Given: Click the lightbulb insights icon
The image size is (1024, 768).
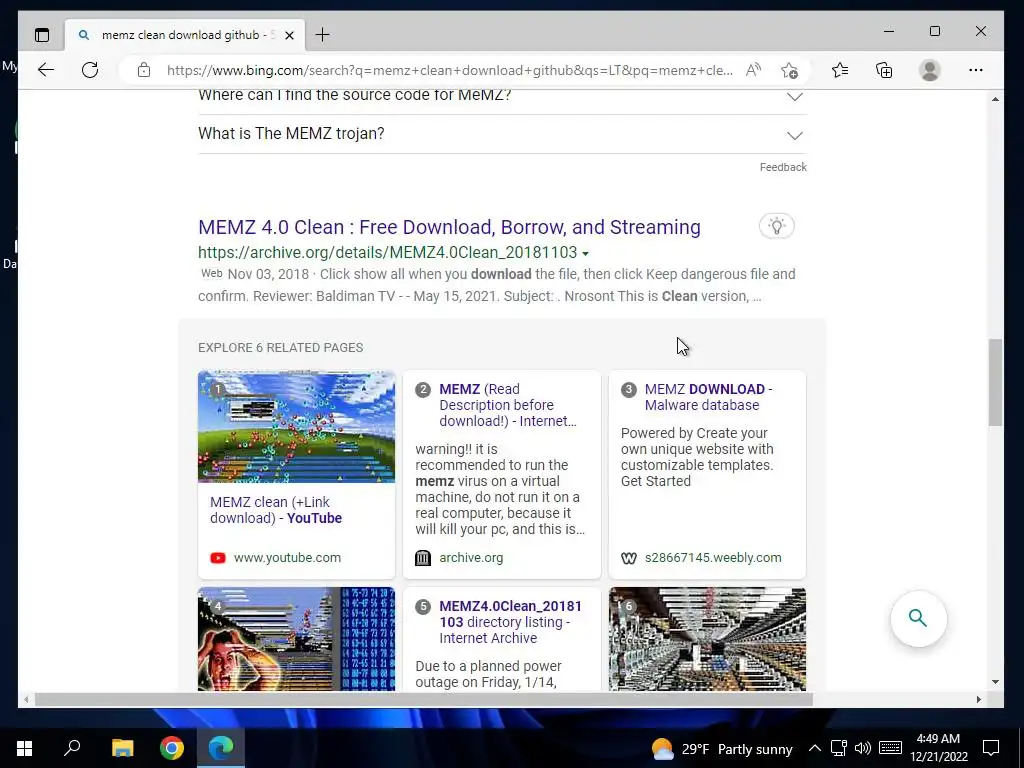Looking at the screenshot, I should (x=776, y=227).
